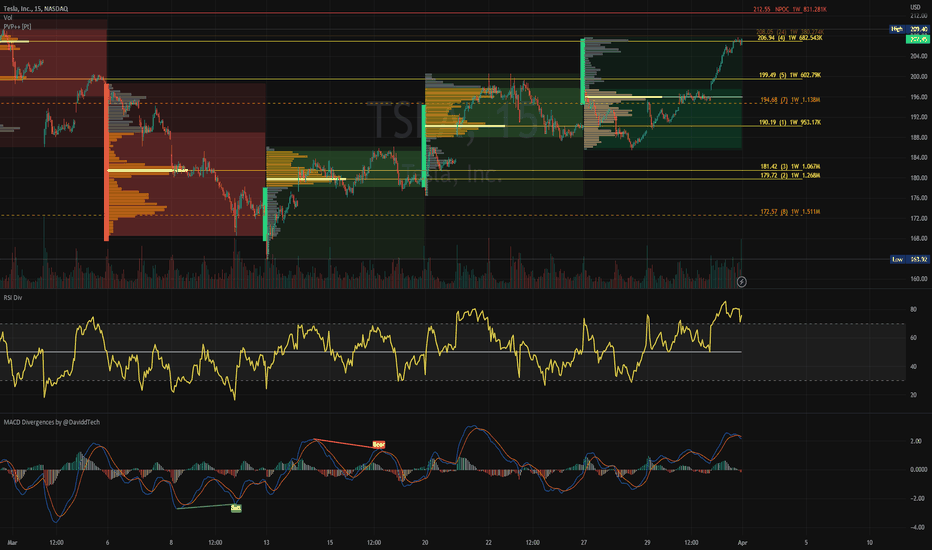Click 80 on the RSI scale
This screenshot has height=550, width=932.
click(x=913, y=310)
